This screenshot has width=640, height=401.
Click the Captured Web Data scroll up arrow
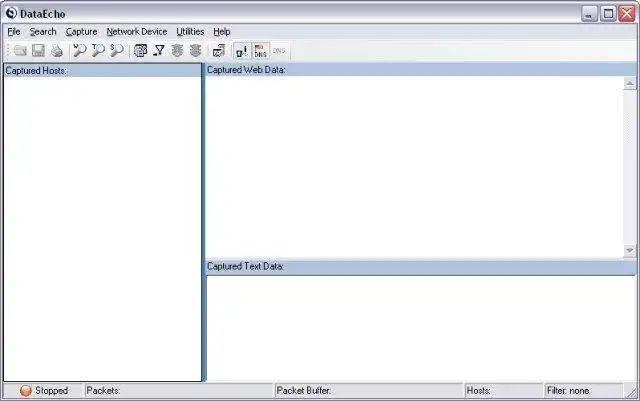coord(630,84)
